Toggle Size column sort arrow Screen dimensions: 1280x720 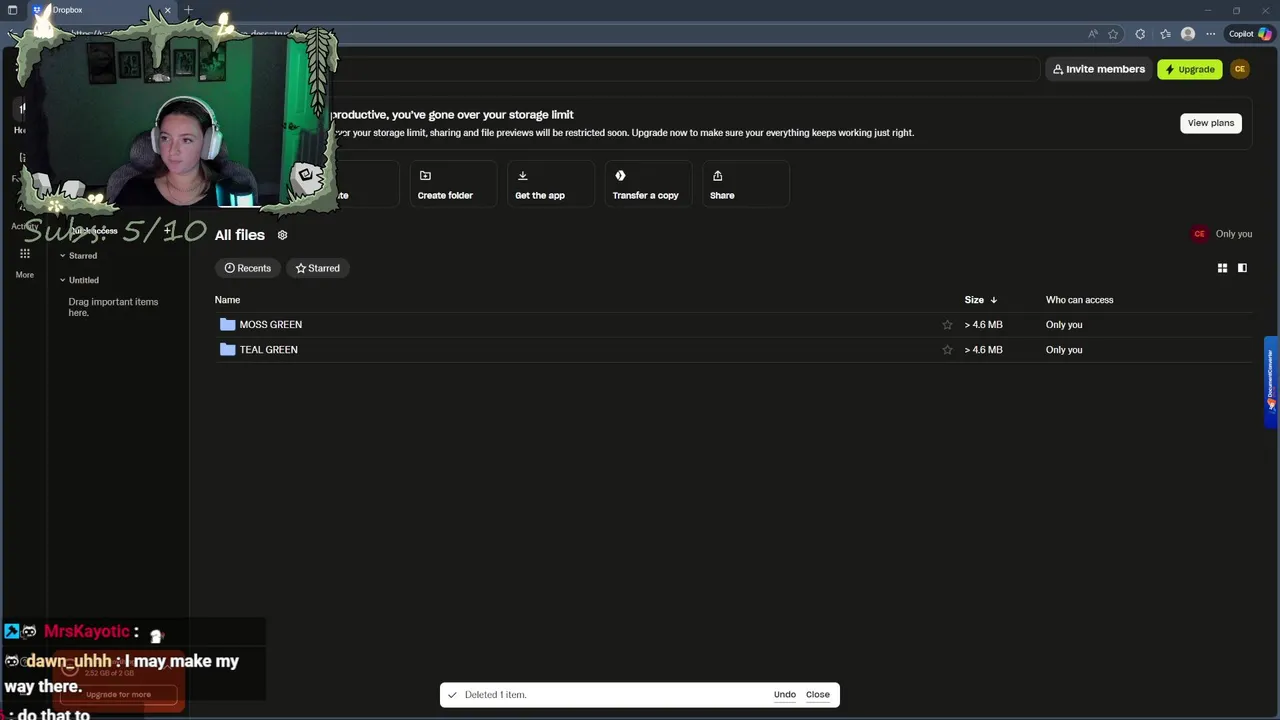pos(993,300)
